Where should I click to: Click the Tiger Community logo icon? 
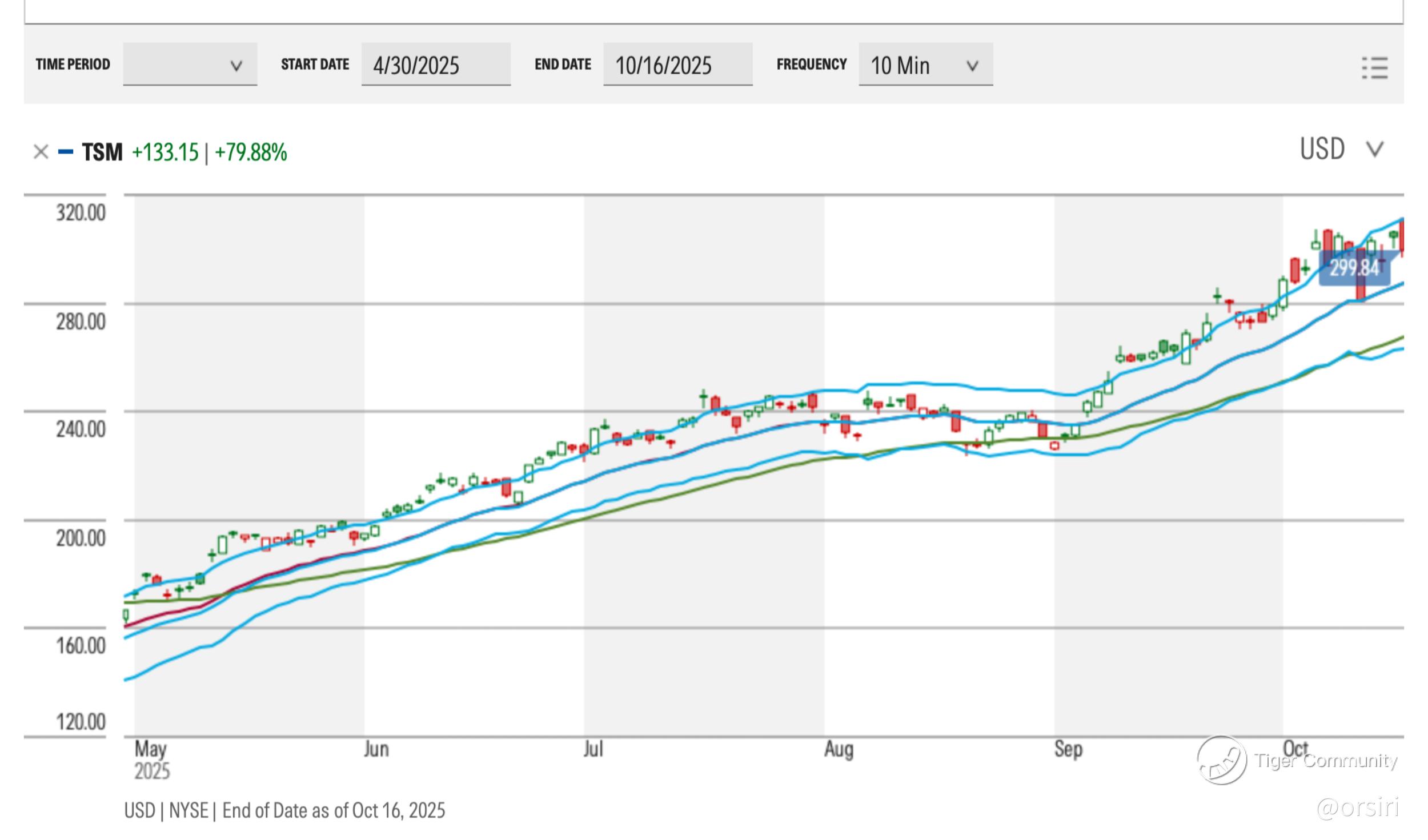tap(1221, 760)
